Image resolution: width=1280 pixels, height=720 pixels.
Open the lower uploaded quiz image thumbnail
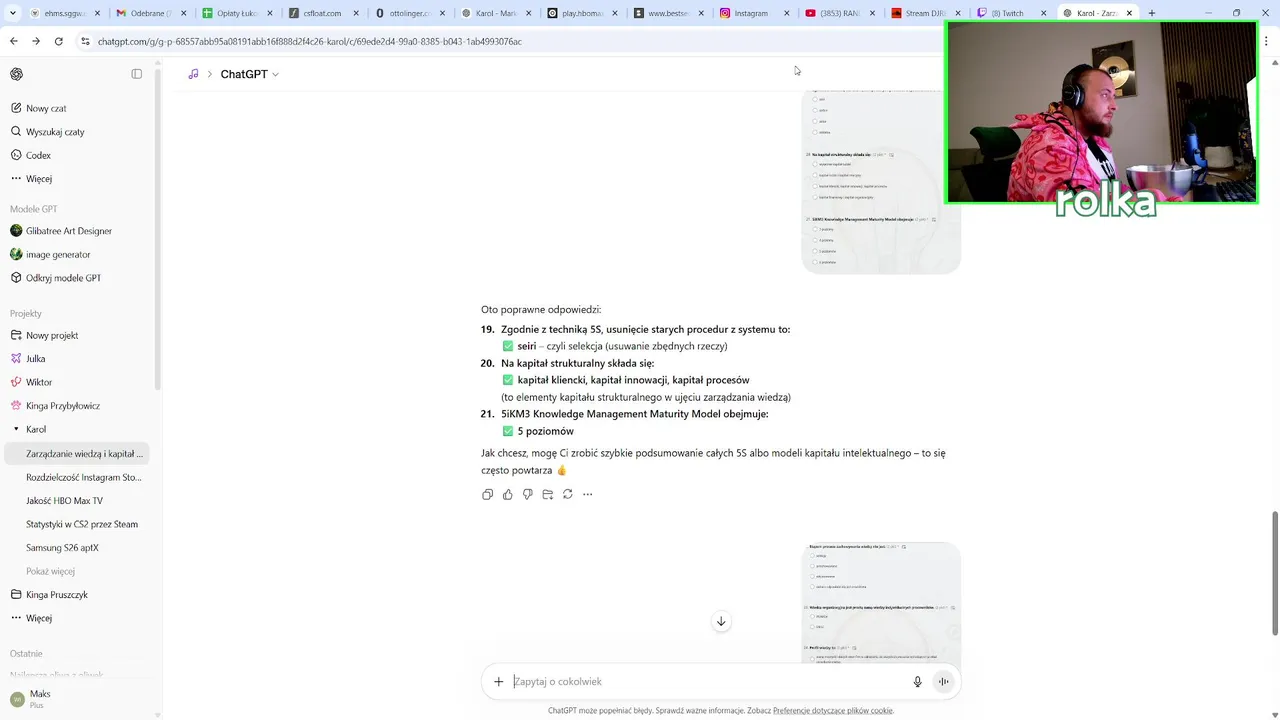(x=881, y=602)
